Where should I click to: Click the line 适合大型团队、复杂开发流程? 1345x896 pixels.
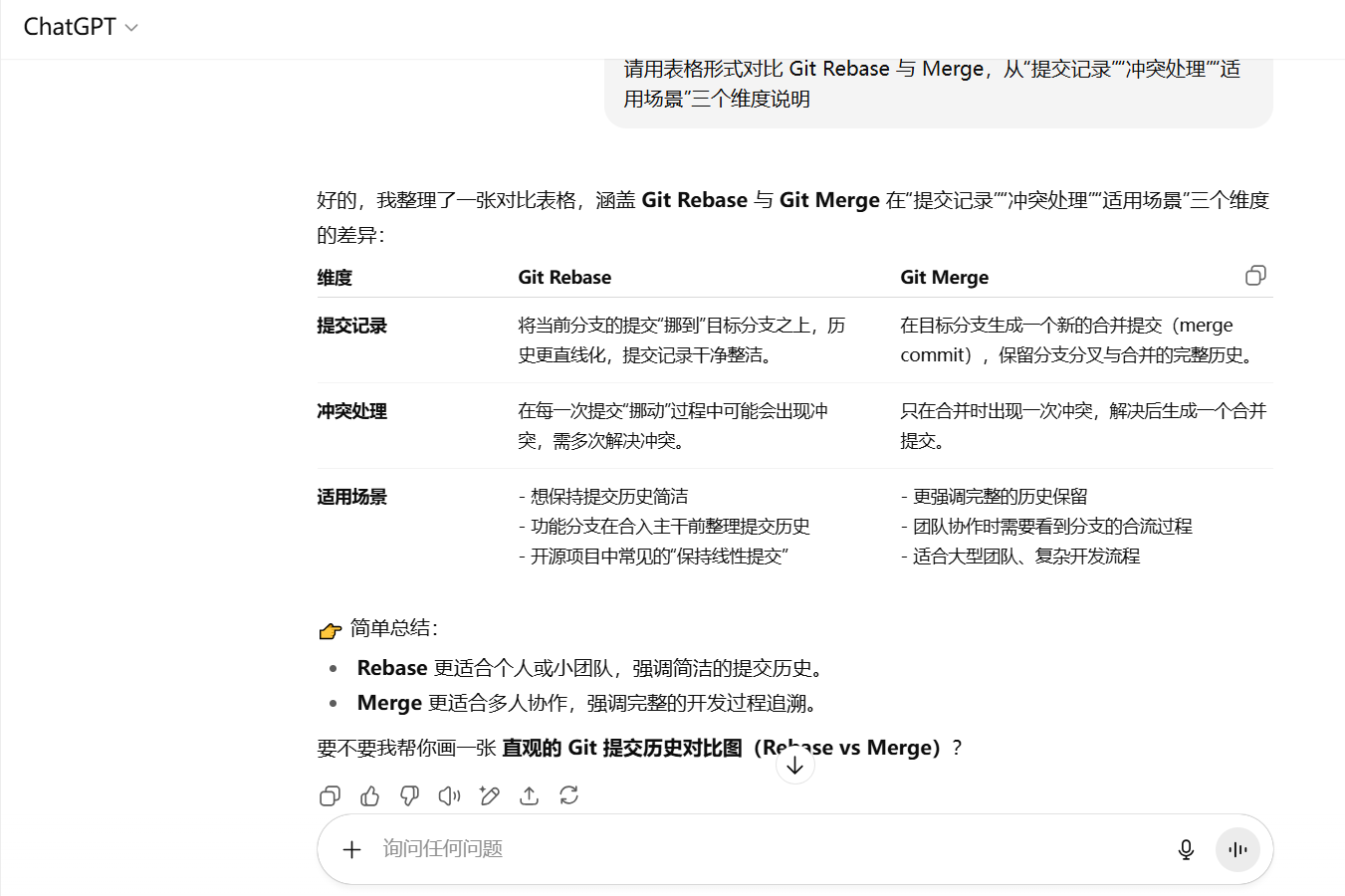coord(1020,557)
